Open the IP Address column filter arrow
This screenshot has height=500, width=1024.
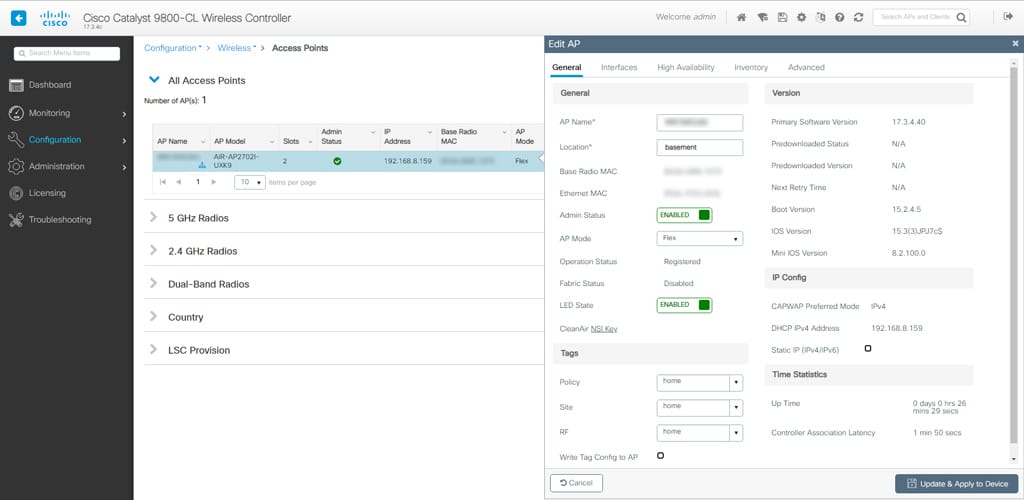tap(428, 132)
